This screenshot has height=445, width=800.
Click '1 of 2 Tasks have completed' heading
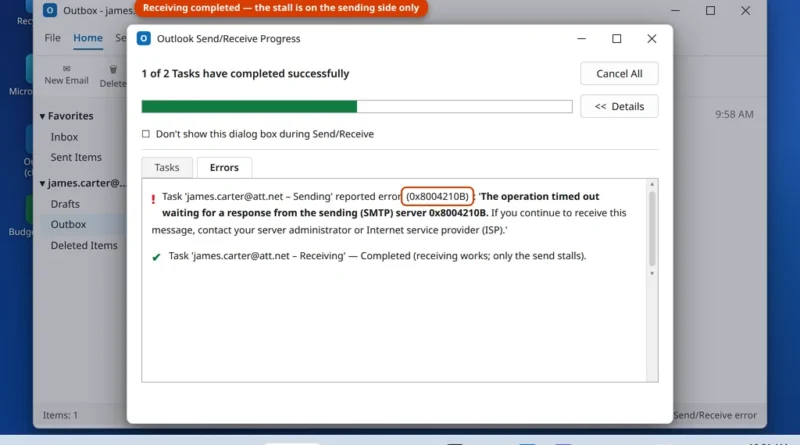click(x=245, y=73)
